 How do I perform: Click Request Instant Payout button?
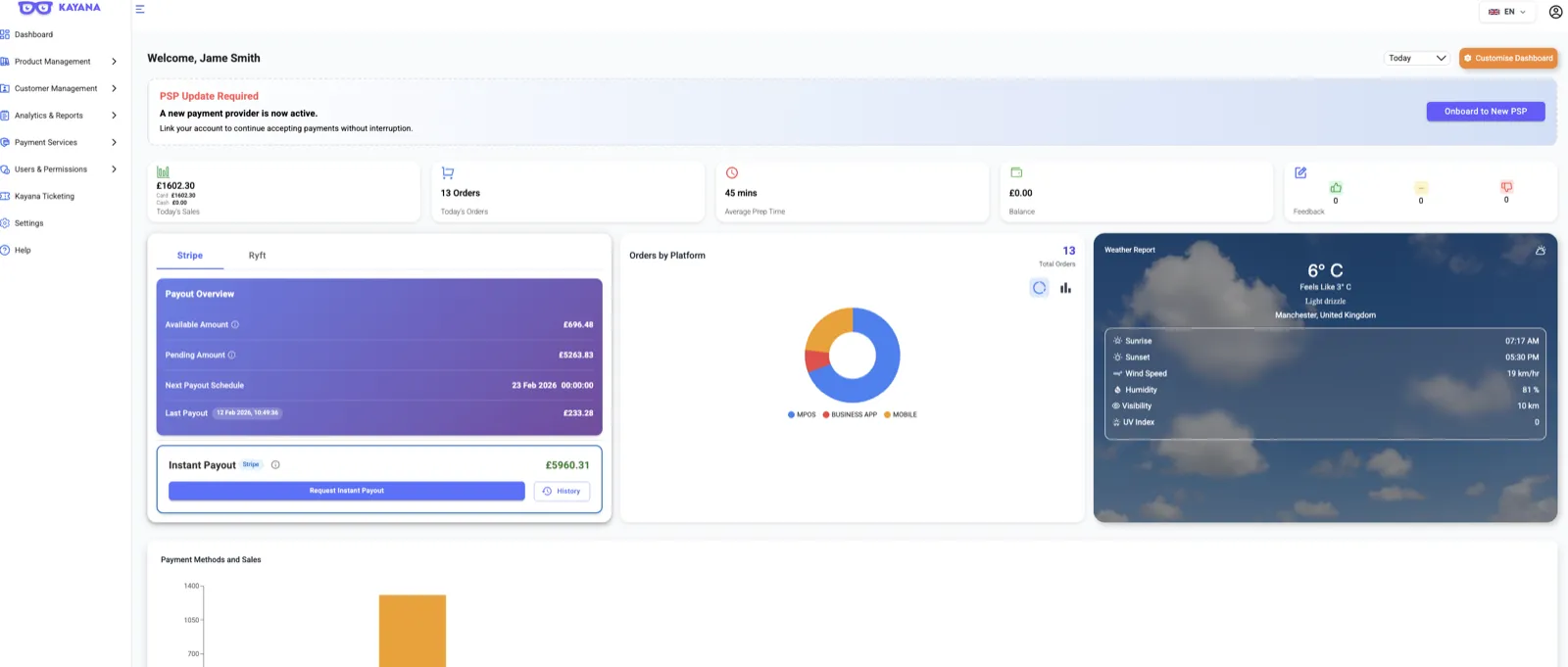click(347, 491)
